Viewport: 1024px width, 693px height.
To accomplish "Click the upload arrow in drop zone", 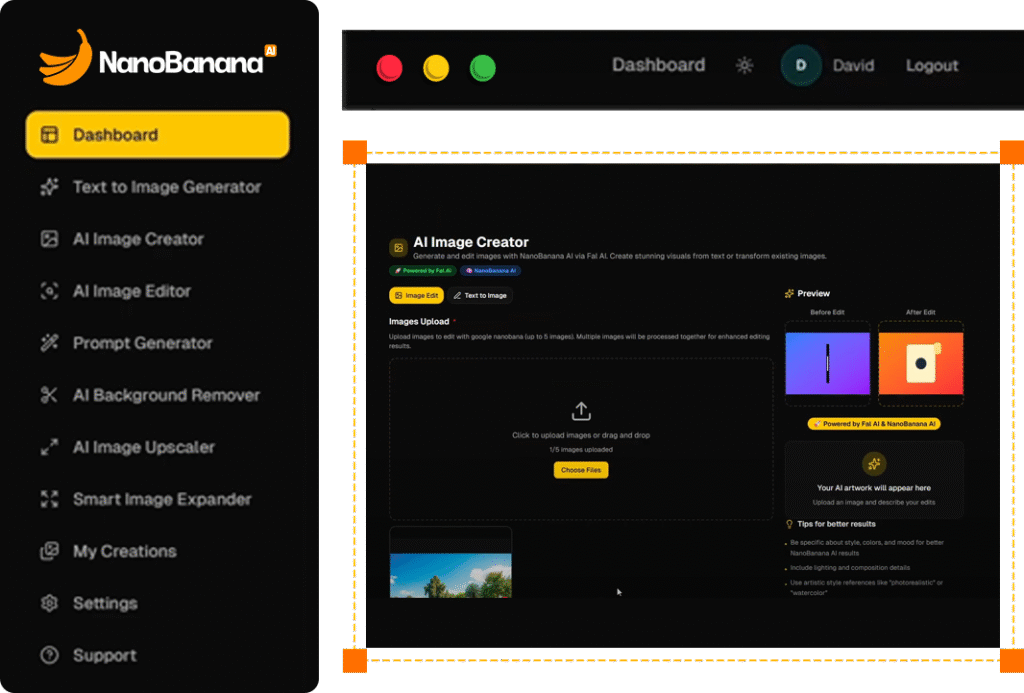I will 581,411.
